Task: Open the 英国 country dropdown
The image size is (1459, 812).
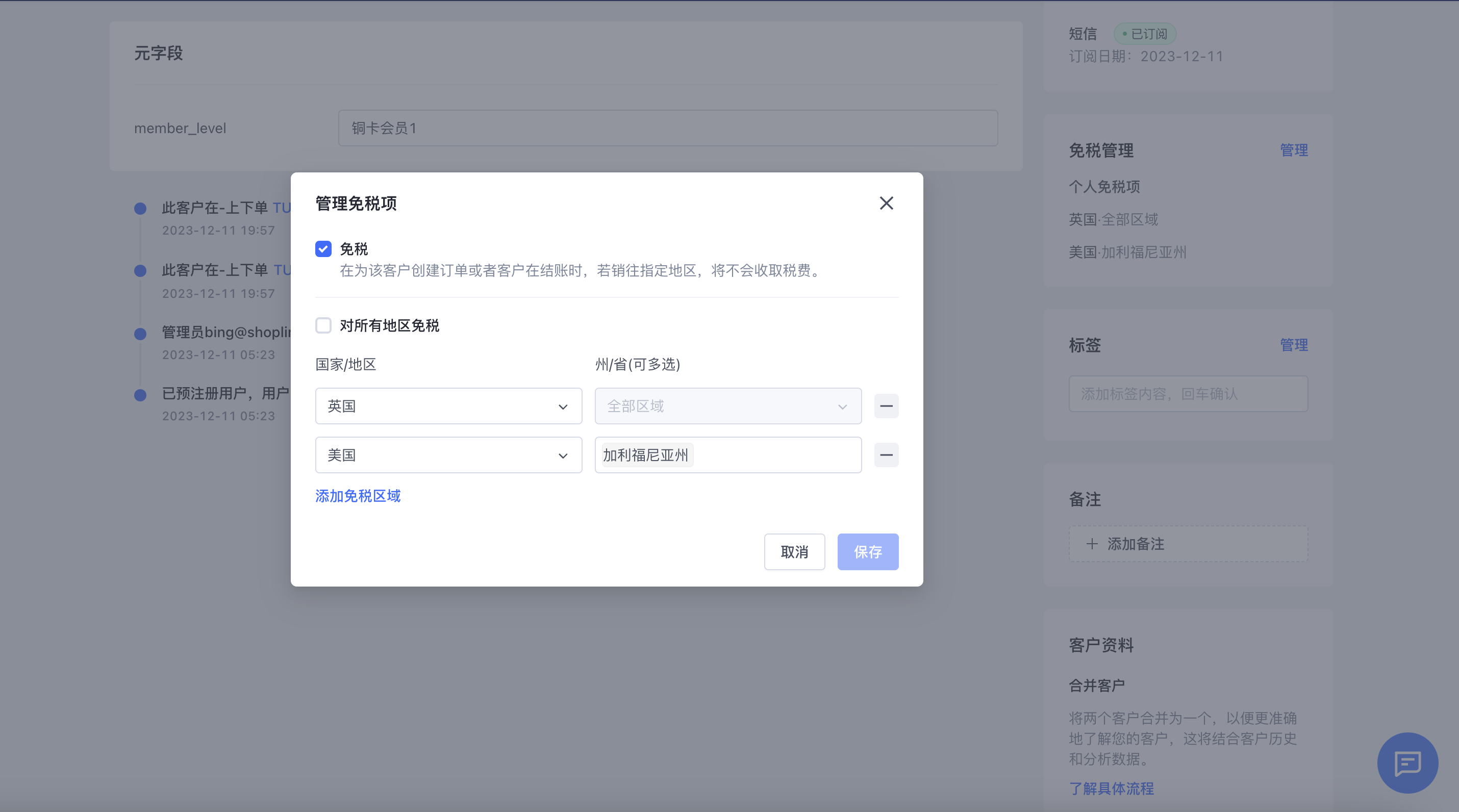Action: tap(448, 406)
